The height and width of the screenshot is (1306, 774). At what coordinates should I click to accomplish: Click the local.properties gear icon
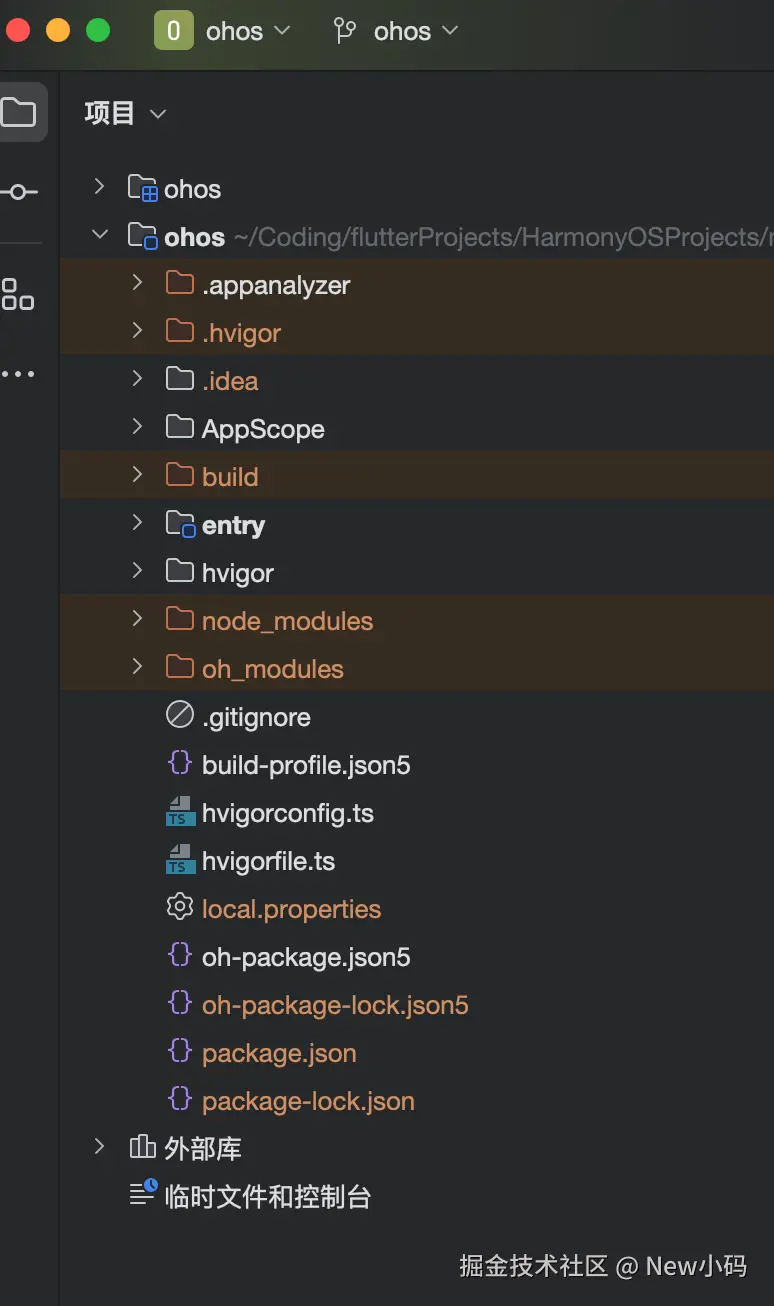(x=180, y=908)
